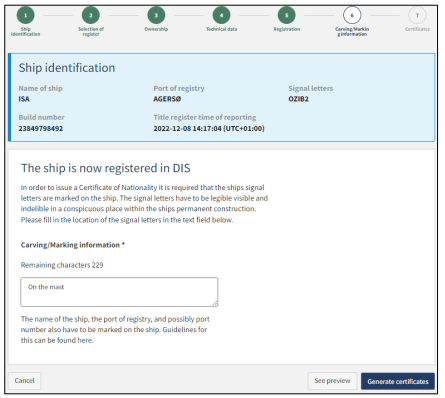Image resolution: width=445 pixels, height=398 pixels.
Task: Click the Ship identification heading
Action: tap(67, 68)
